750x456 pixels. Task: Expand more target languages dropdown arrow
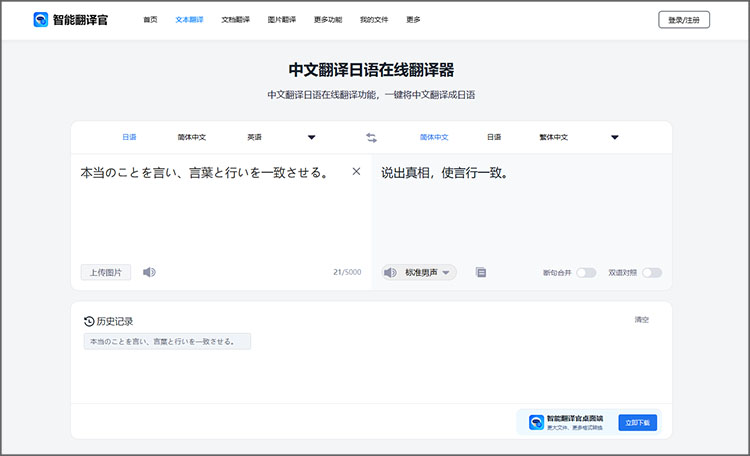tap(615, 137)
